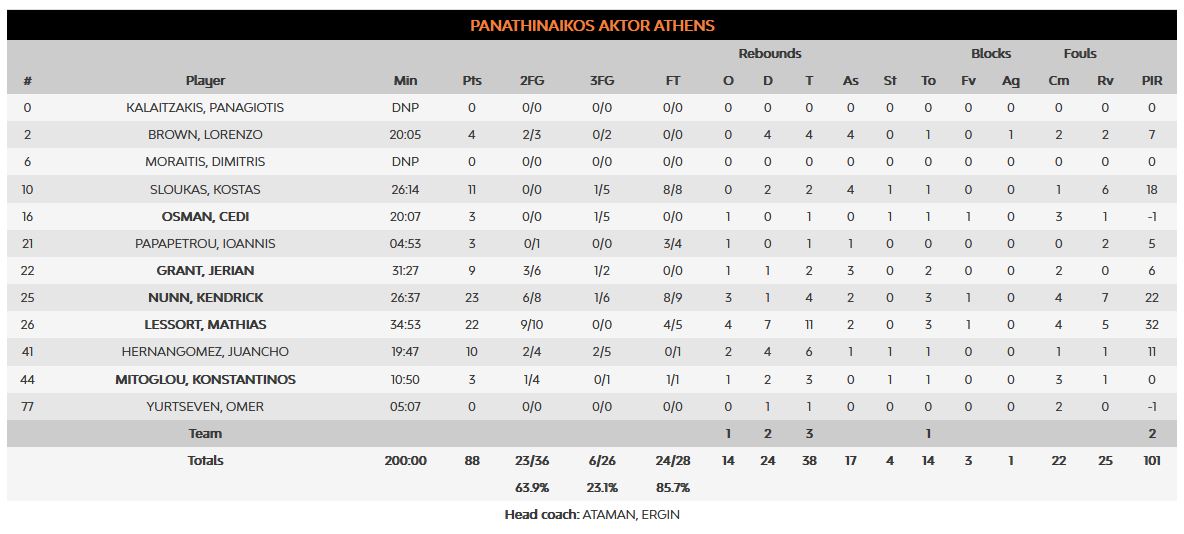Click Hernangomez, Juancho player name
Screen dimensions: 1184x534
coord(205,351)
